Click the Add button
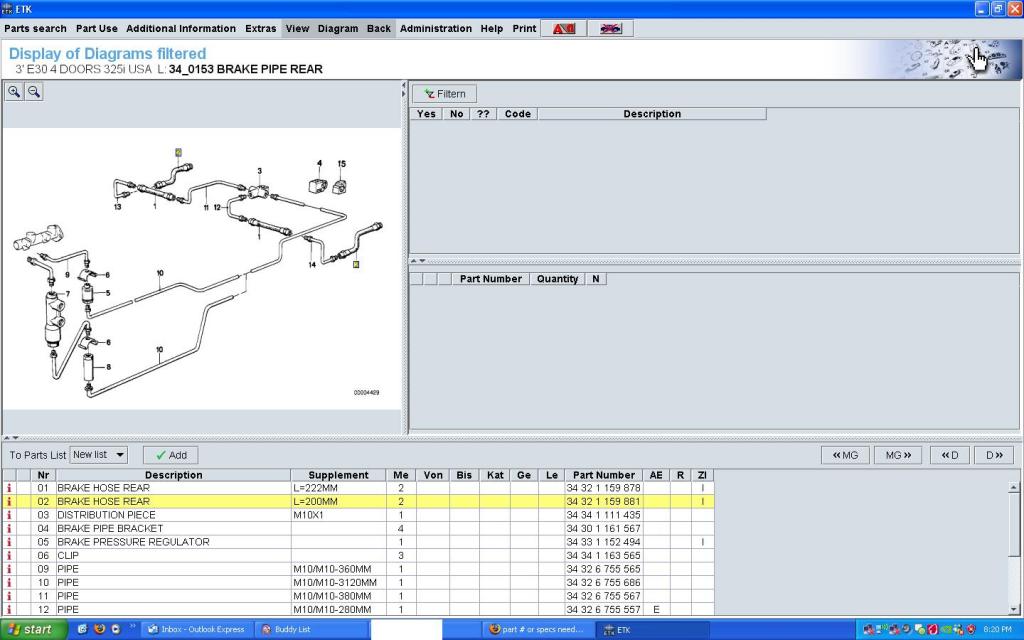 [170, 455]
